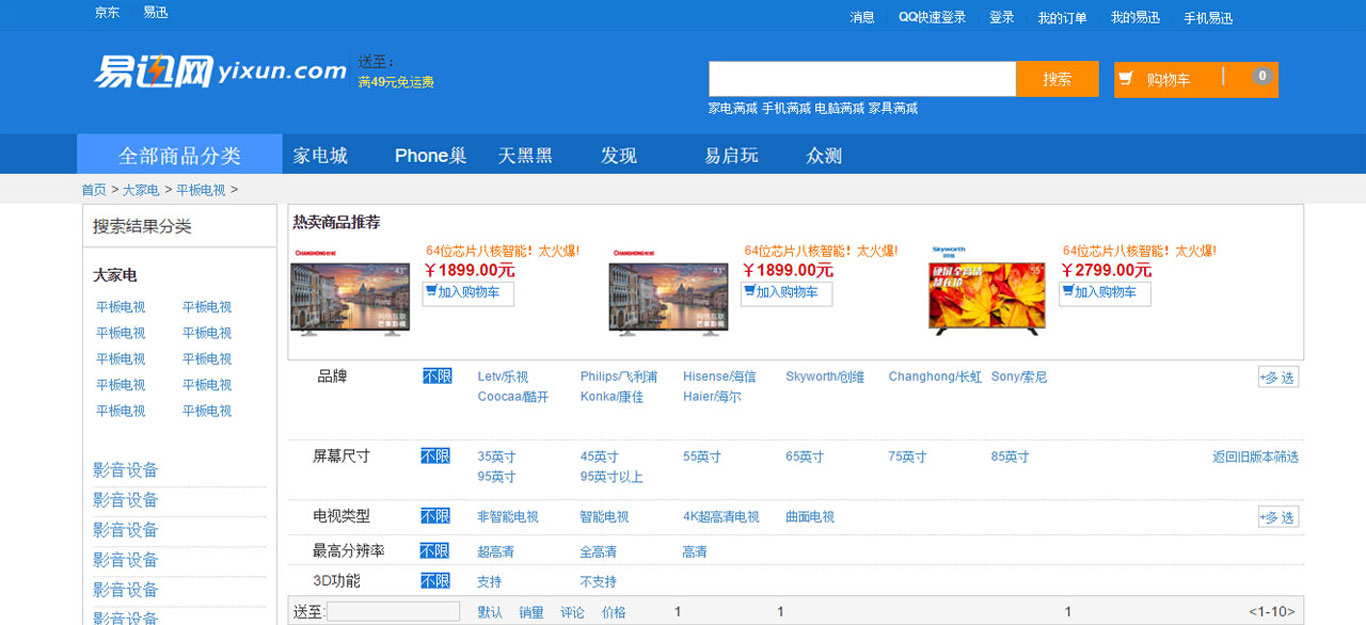Expand +多选 in the 电视类型 row
Image resolution: width=1366 pixels, height=625 pixels.
click(x=1278, y=517)
